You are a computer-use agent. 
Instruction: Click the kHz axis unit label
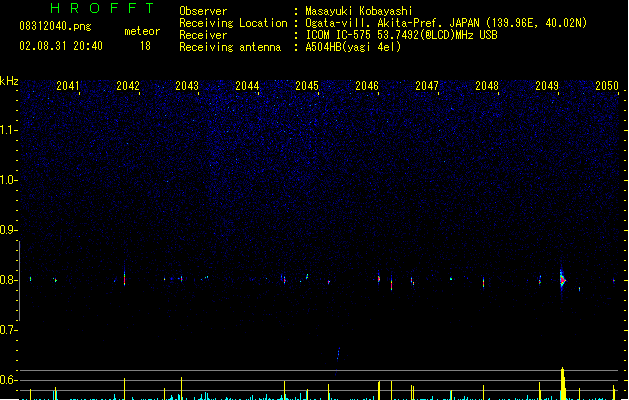coord(9,81)
